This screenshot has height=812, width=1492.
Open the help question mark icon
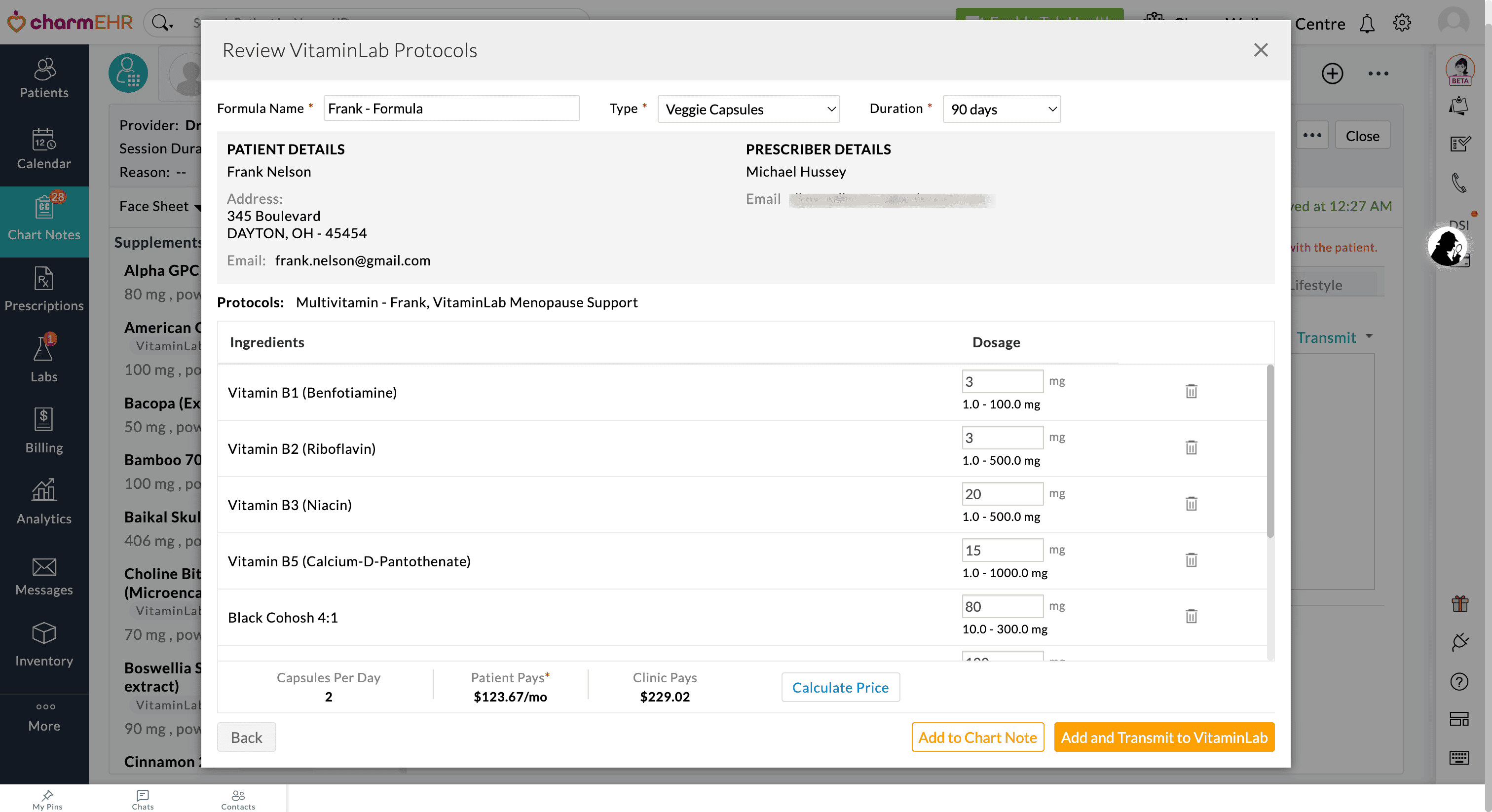coord(1460,682)
